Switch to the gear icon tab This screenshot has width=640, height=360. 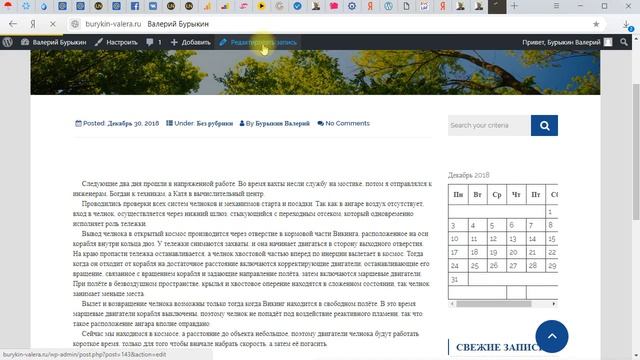[x=352, y=6]
